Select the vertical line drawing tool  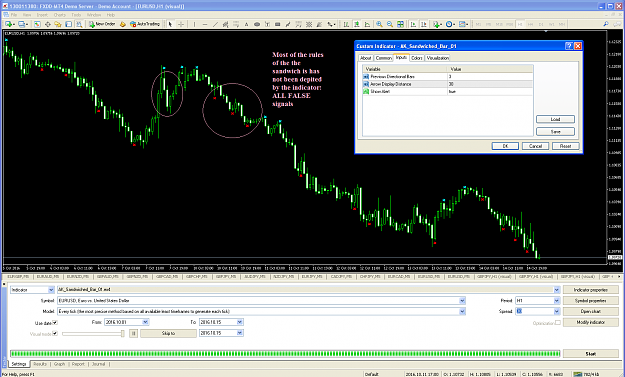pos(194,24)
